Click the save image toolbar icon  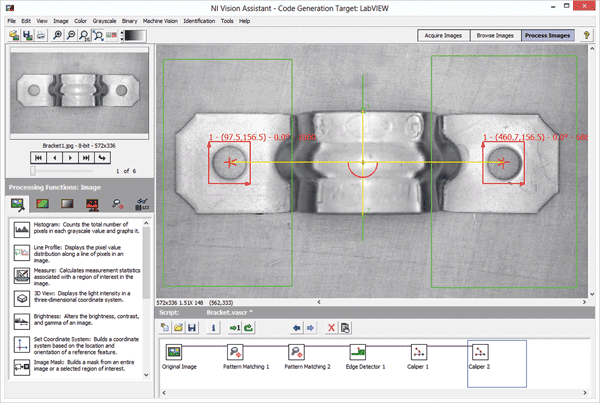pyautogui.click(x=28, y=35)
